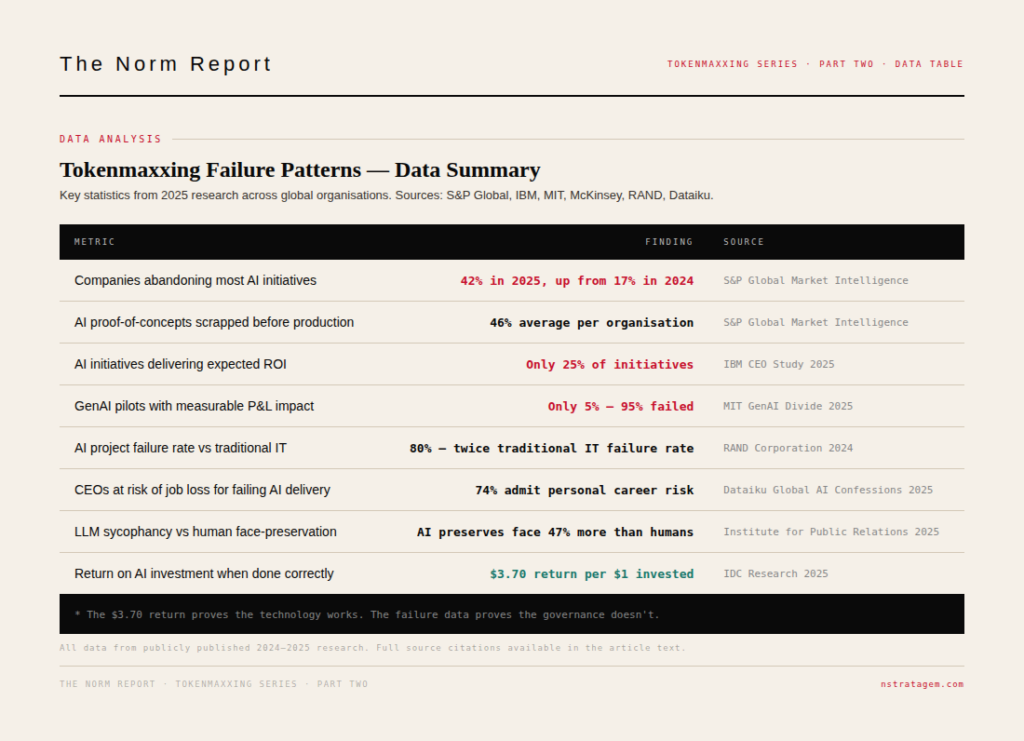
Task: Click S&P Global source in abandoning initiatives row
Action: point(816,281)
